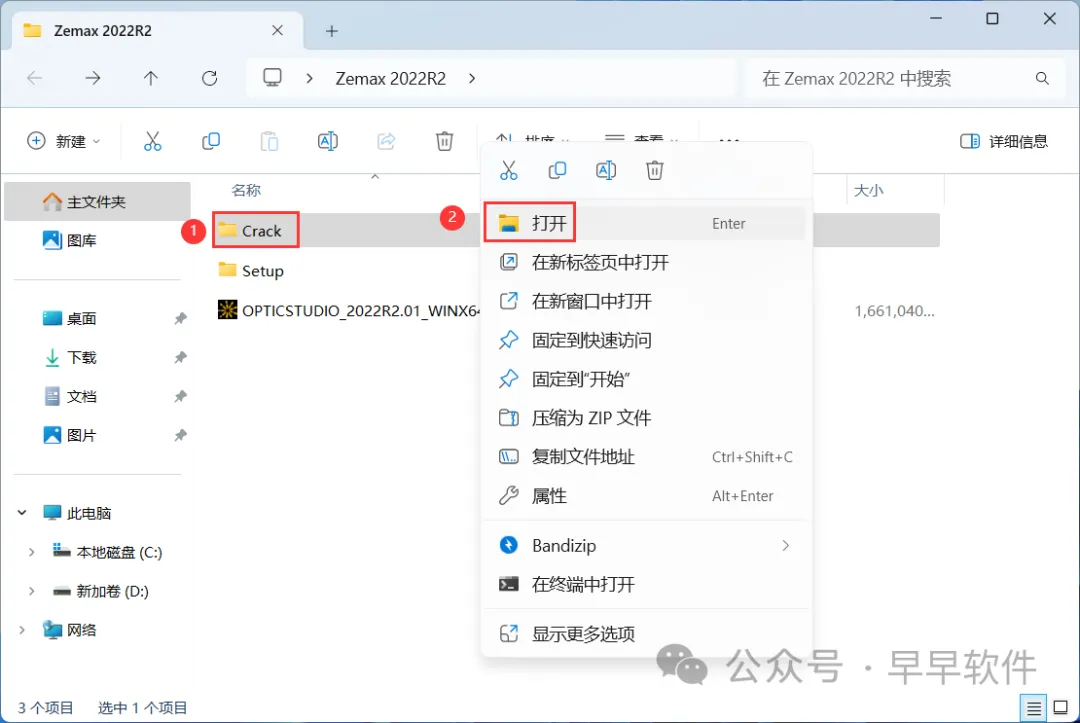
Task: Click the Share icon in the toolbar
Action: (386, 141)
